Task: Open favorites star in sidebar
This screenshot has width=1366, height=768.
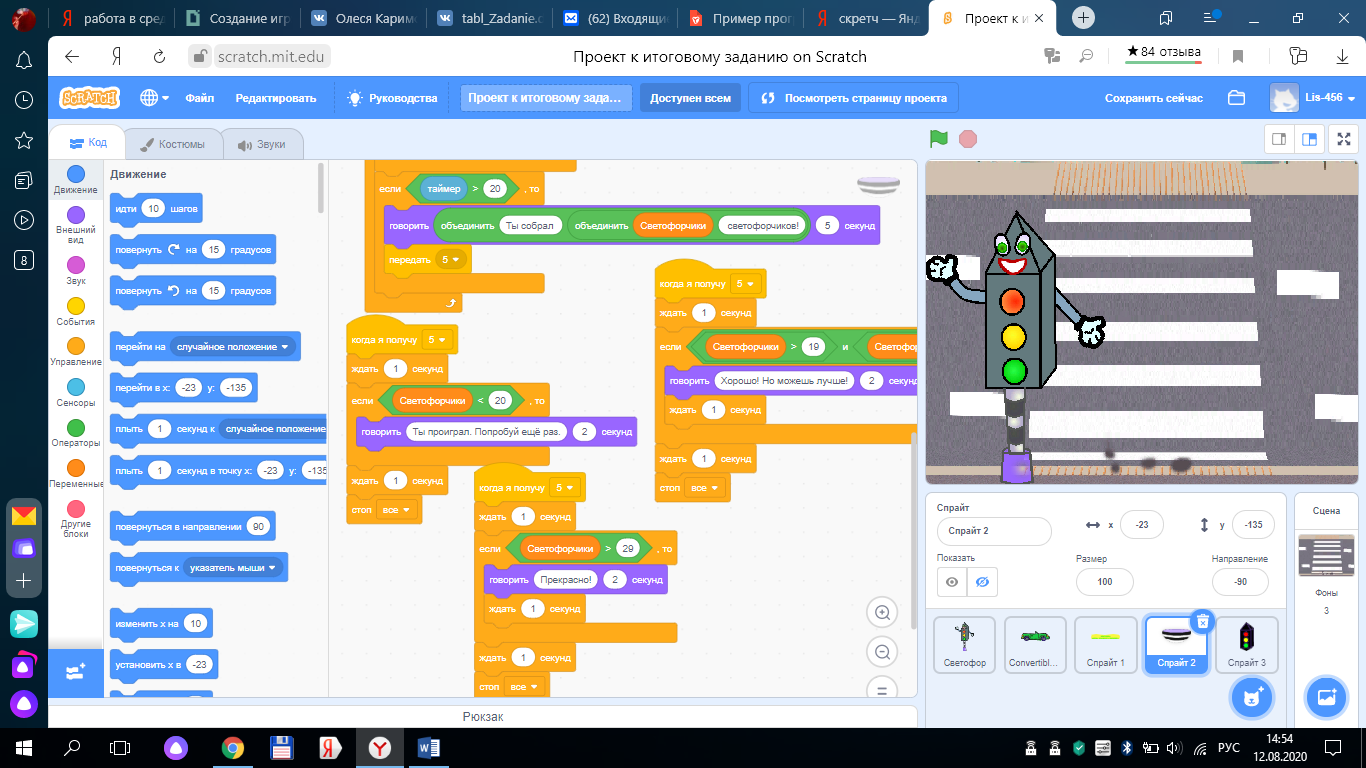Action: [x=24, y=140]
